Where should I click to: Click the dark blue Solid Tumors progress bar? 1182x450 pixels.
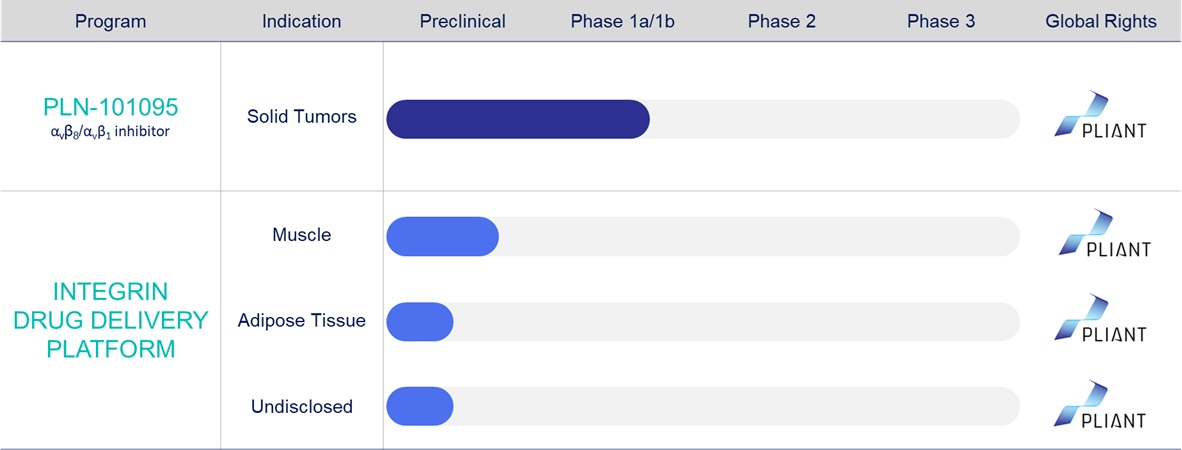coord(517,119)
